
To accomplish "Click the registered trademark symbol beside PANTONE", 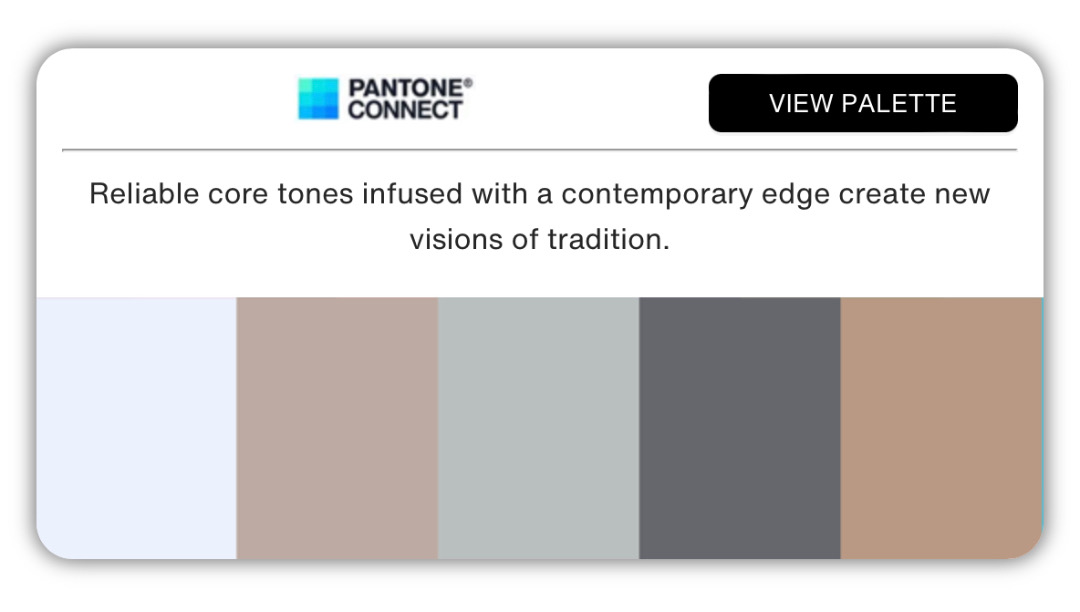I will [x=468, y=83].
